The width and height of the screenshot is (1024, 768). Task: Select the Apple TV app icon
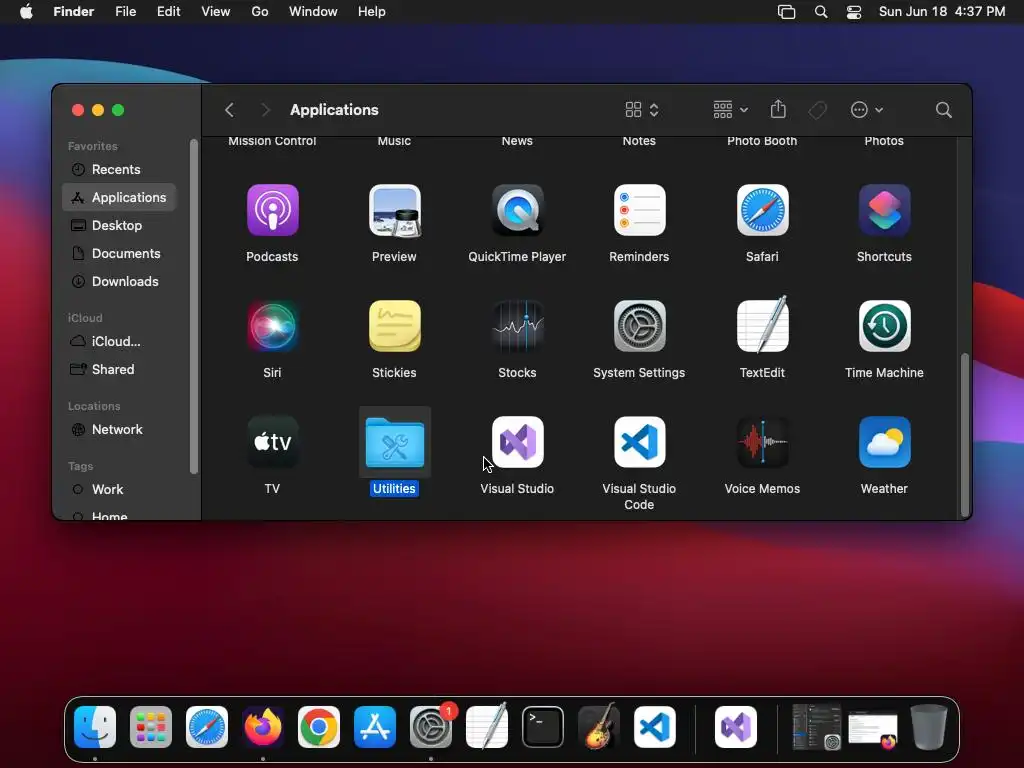pyautogui.click(x=272, y=442)
